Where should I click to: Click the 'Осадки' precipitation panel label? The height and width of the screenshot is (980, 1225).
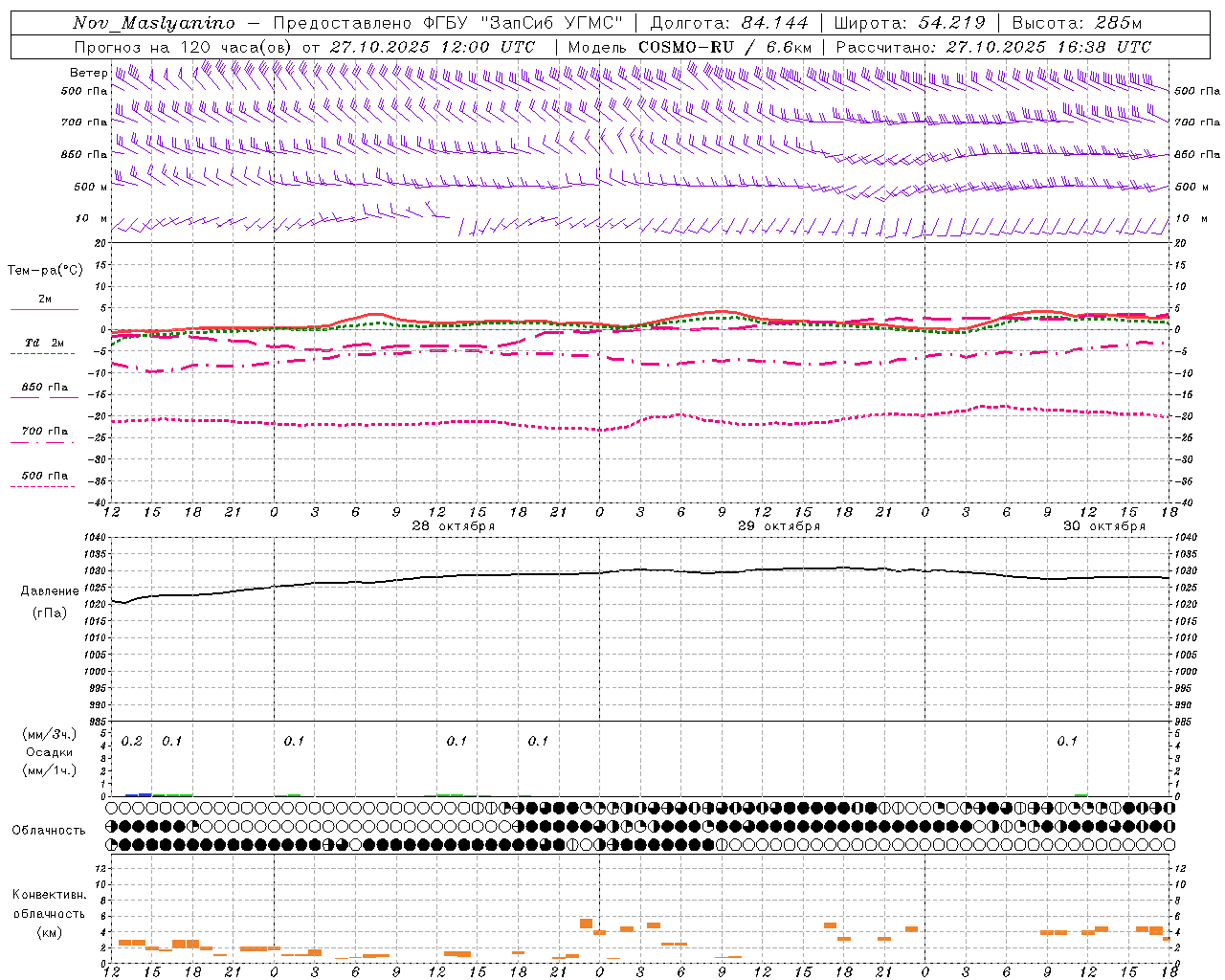click(50, 752)
